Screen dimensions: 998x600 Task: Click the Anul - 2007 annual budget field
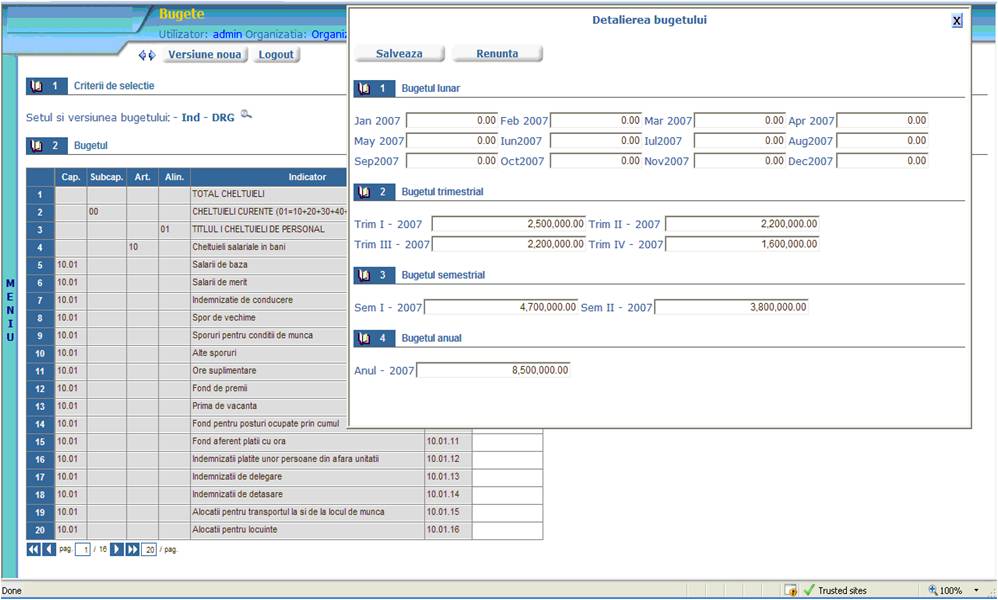pyautogui.click(x=493, y=370)
